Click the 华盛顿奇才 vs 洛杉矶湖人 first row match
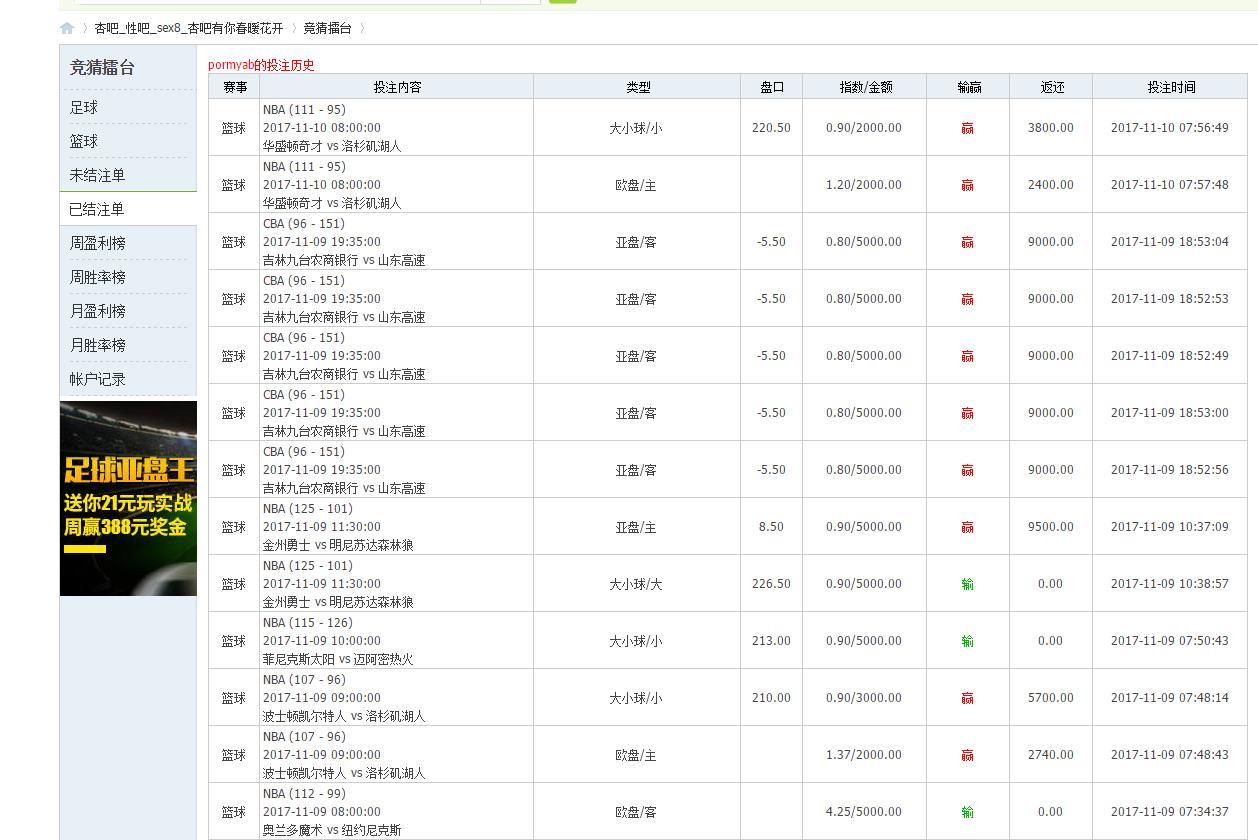Viewport: 1258px width, 840px height. coord(332,146)
